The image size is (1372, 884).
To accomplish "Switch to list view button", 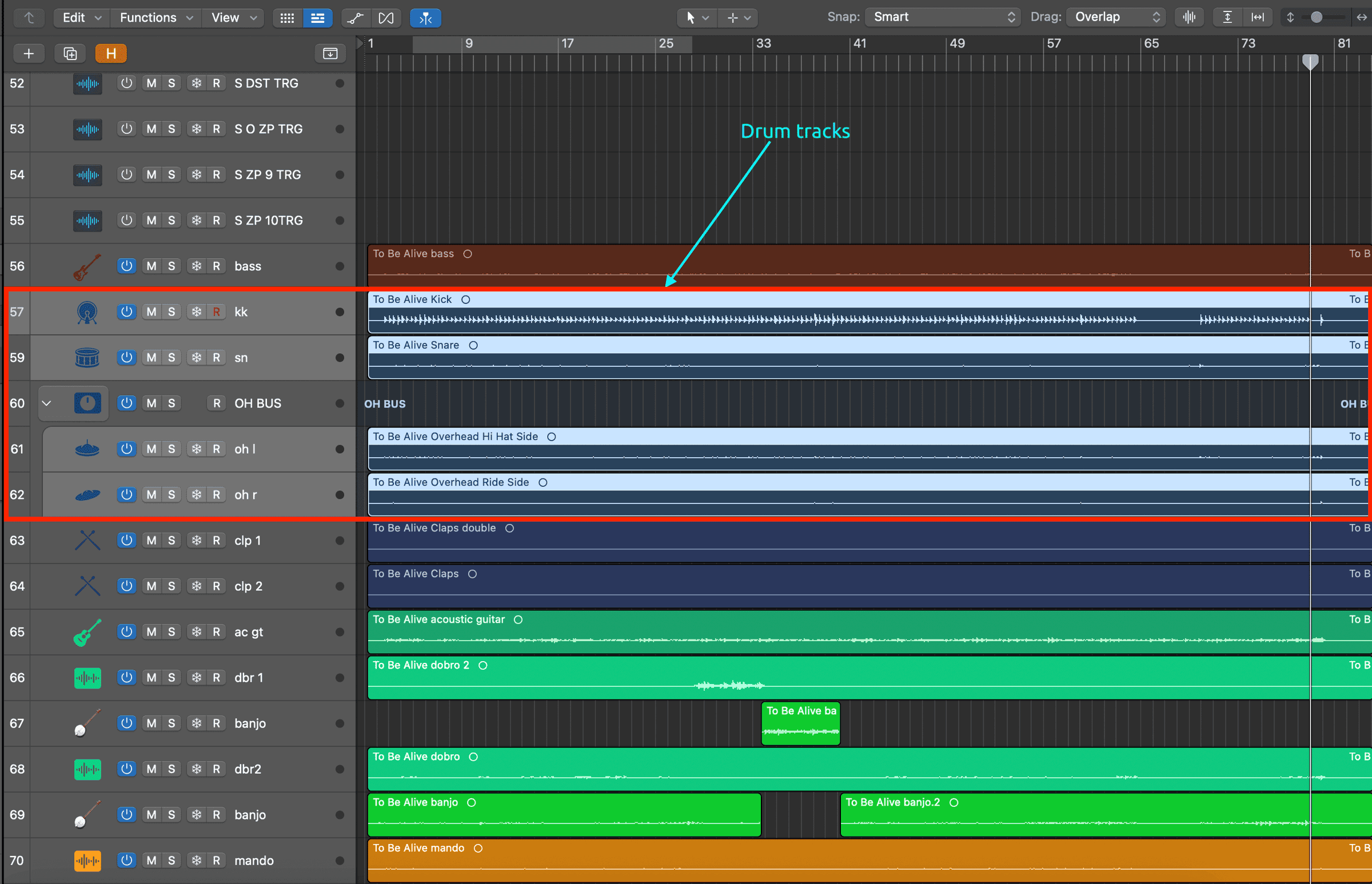I will point(318,18).
